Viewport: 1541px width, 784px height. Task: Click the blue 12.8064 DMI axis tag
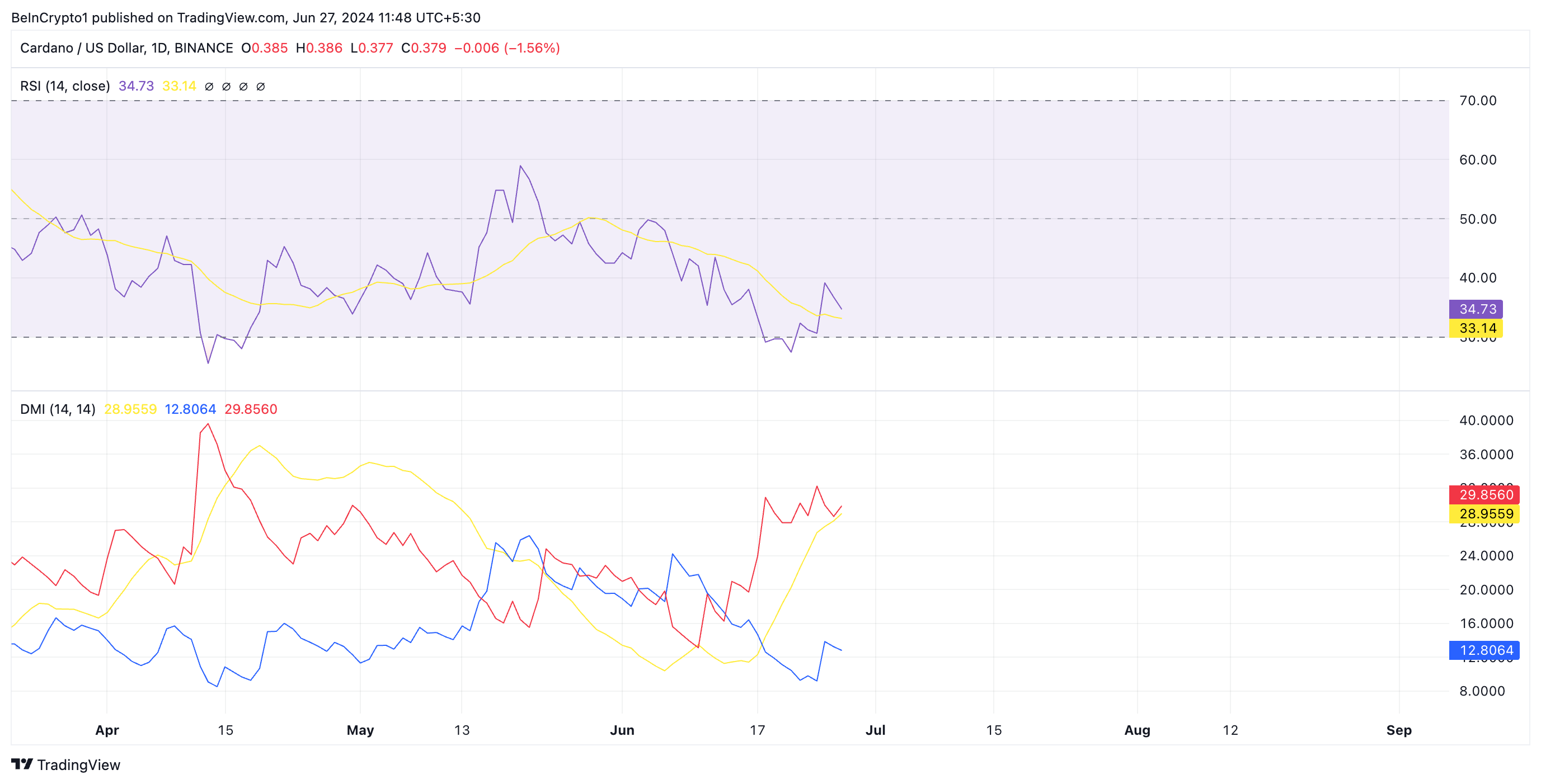point(1483,650)
